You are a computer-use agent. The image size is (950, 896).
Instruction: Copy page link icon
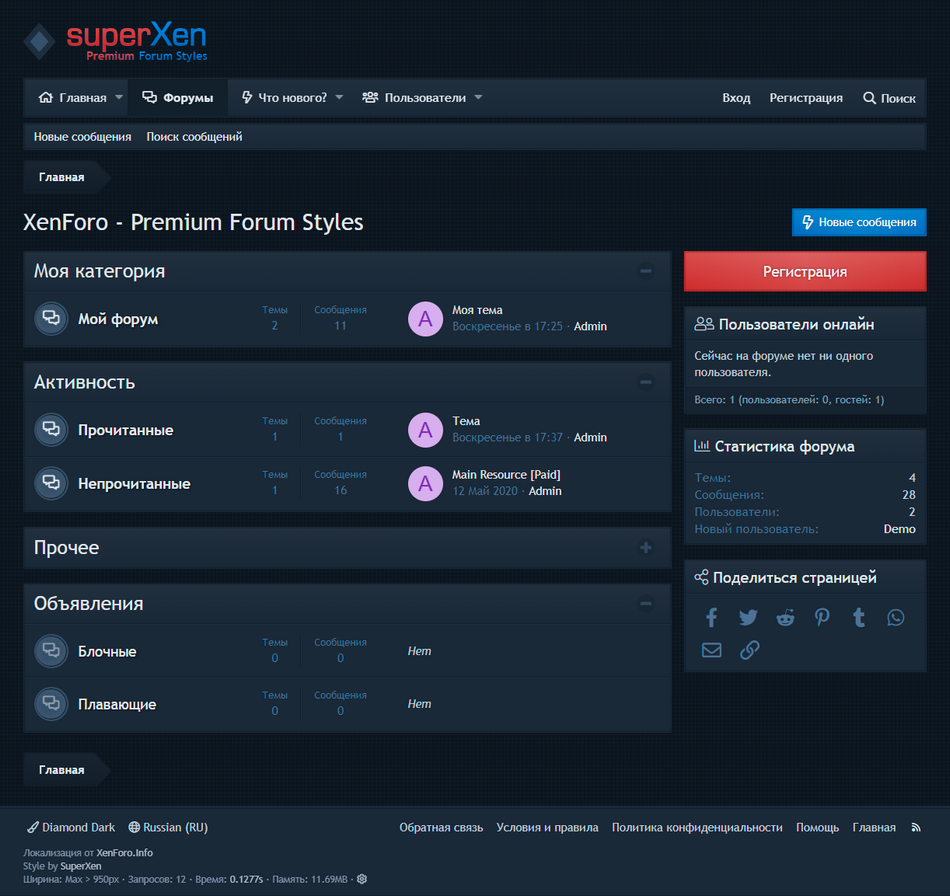[749, 650]
